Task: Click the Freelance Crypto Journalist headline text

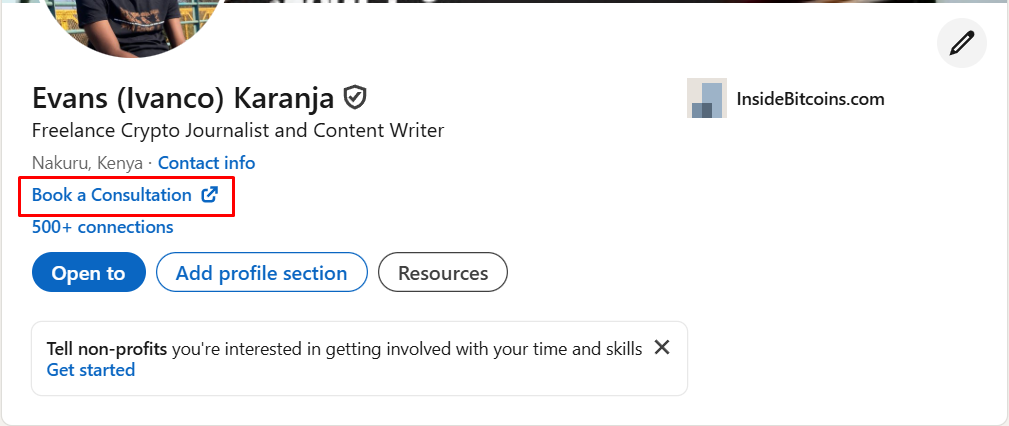Action: tap(237, 131)
